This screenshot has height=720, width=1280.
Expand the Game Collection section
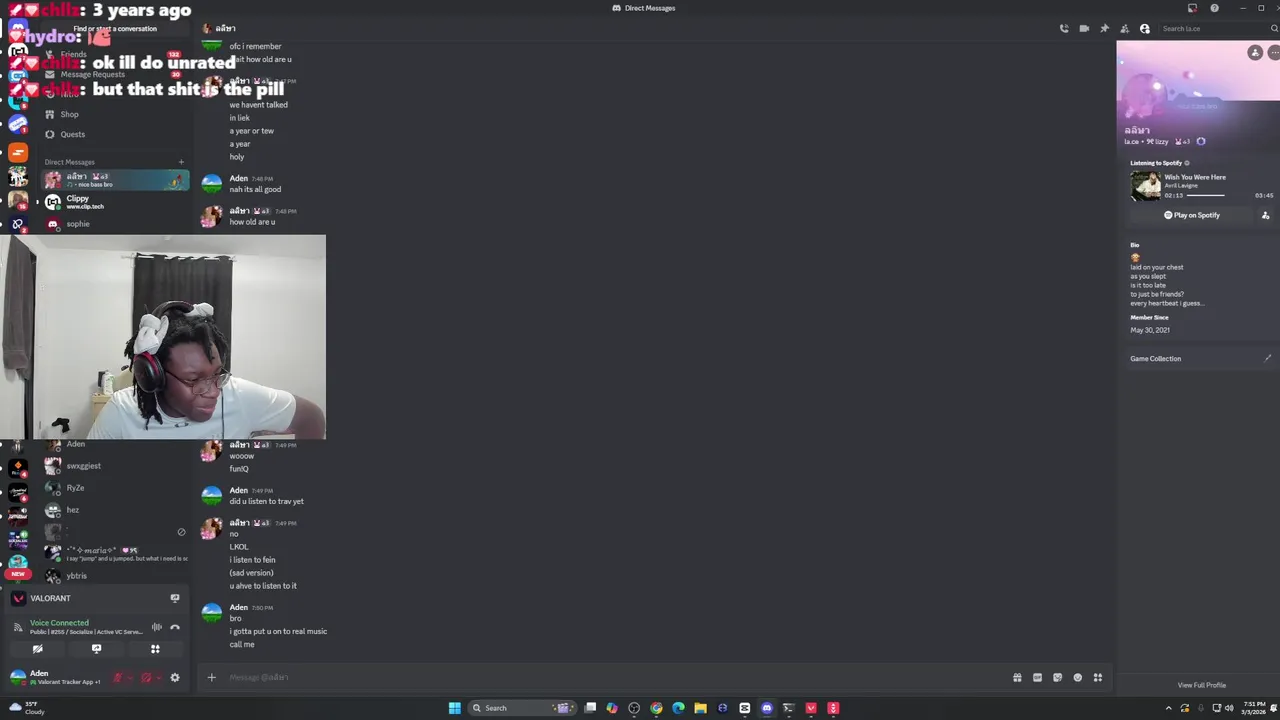[x=1200, y=358]
